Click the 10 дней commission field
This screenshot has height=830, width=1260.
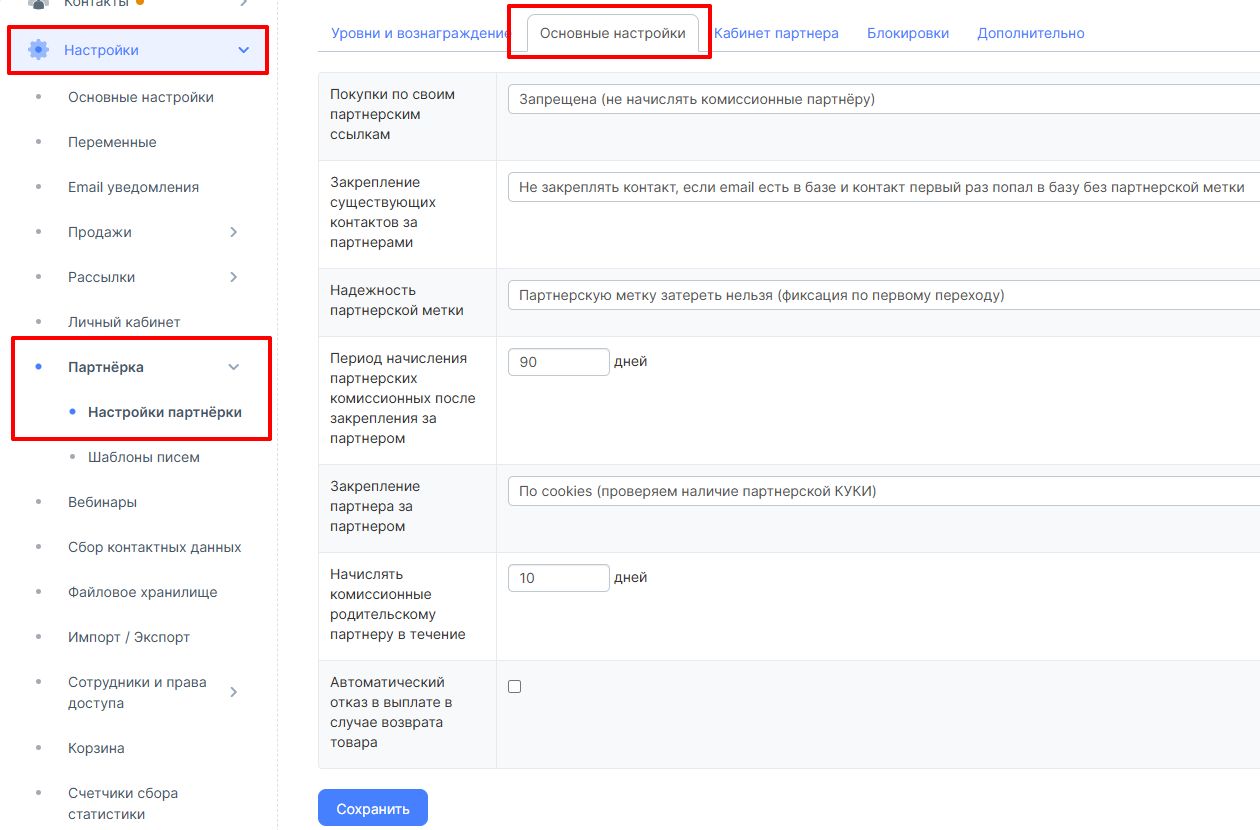(x=559, y=578)
